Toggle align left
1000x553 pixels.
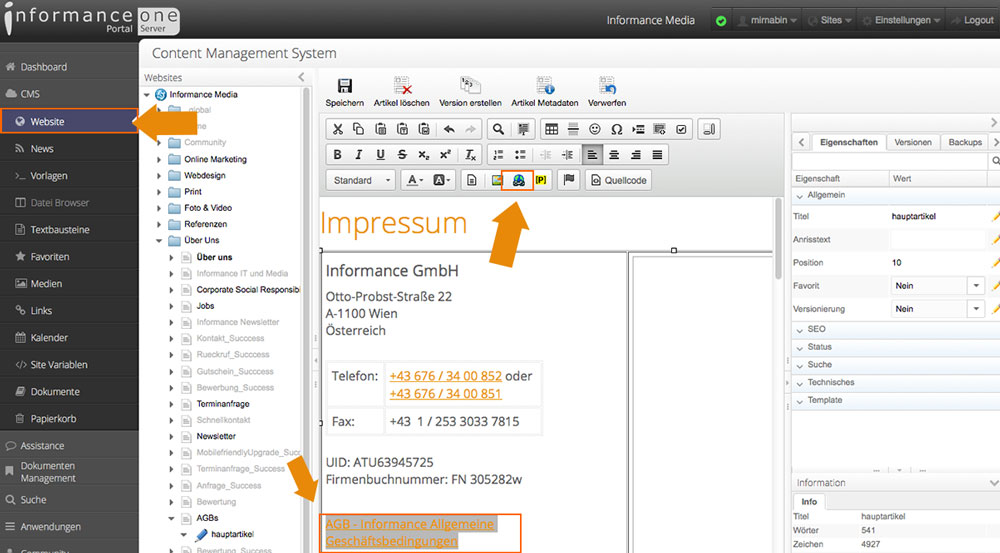click(592, 155)
